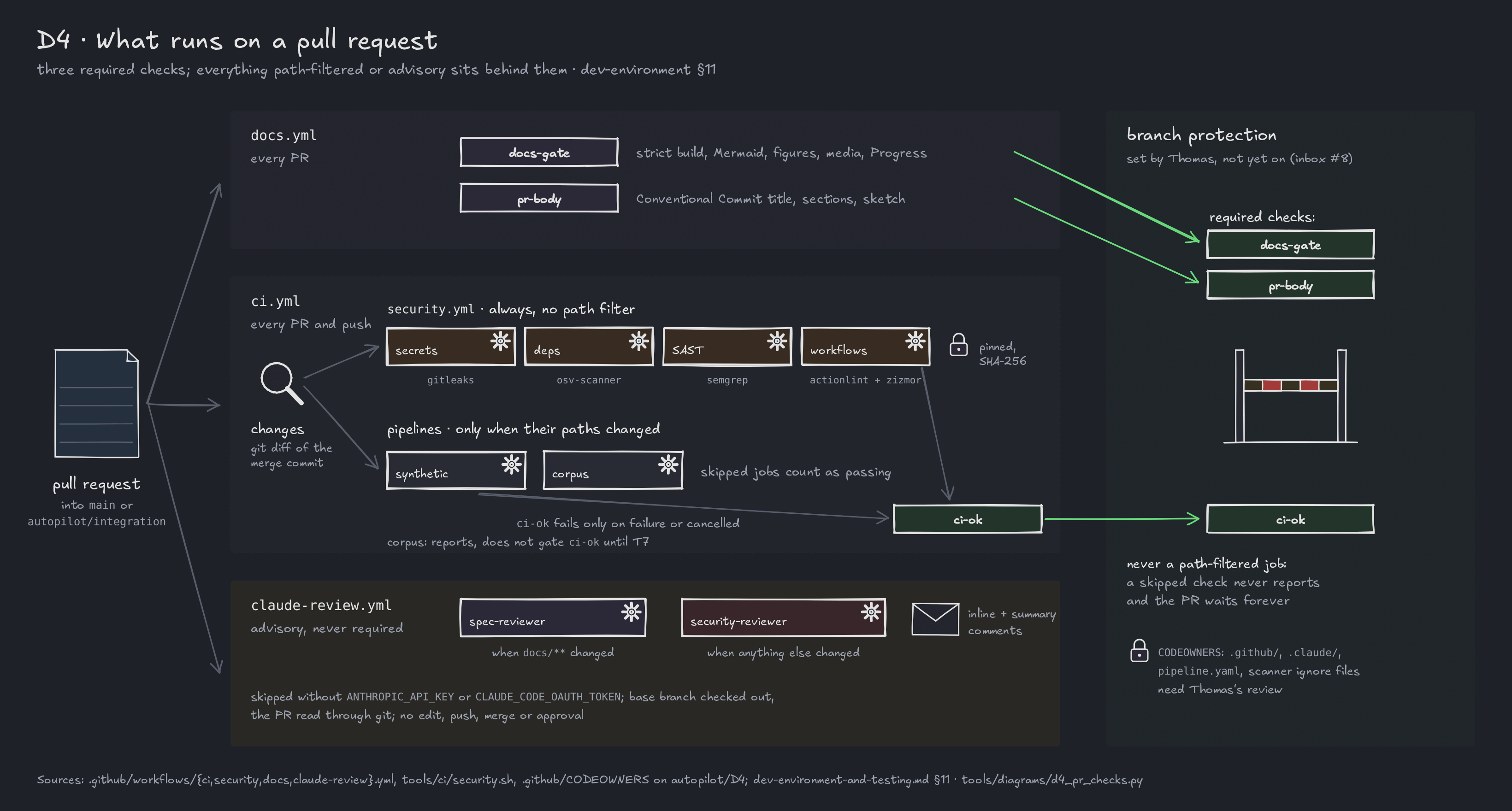Viewport: 1512px width, 811px height.
Task: Select the docs-gate box in docs.yml
Action: click(539, 153)
